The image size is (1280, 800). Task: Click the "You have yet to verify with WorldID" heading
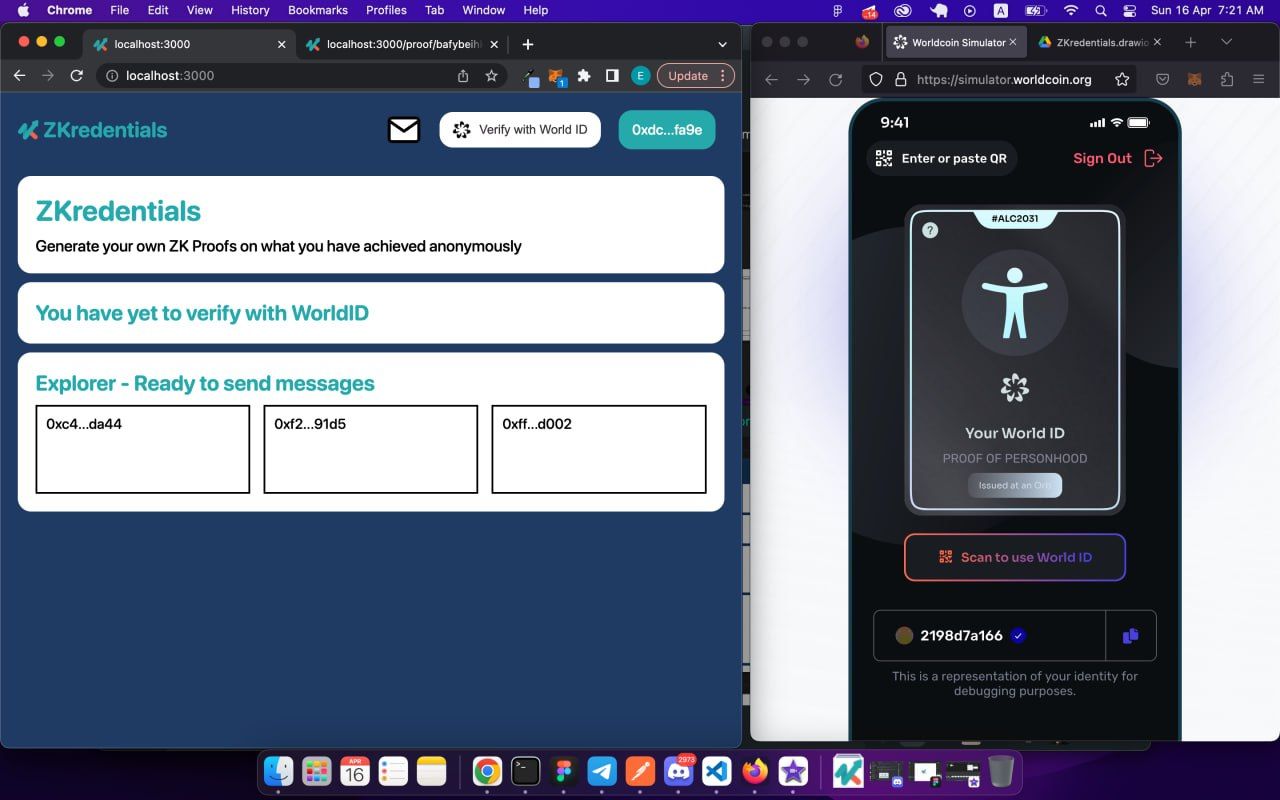point(202,313)
